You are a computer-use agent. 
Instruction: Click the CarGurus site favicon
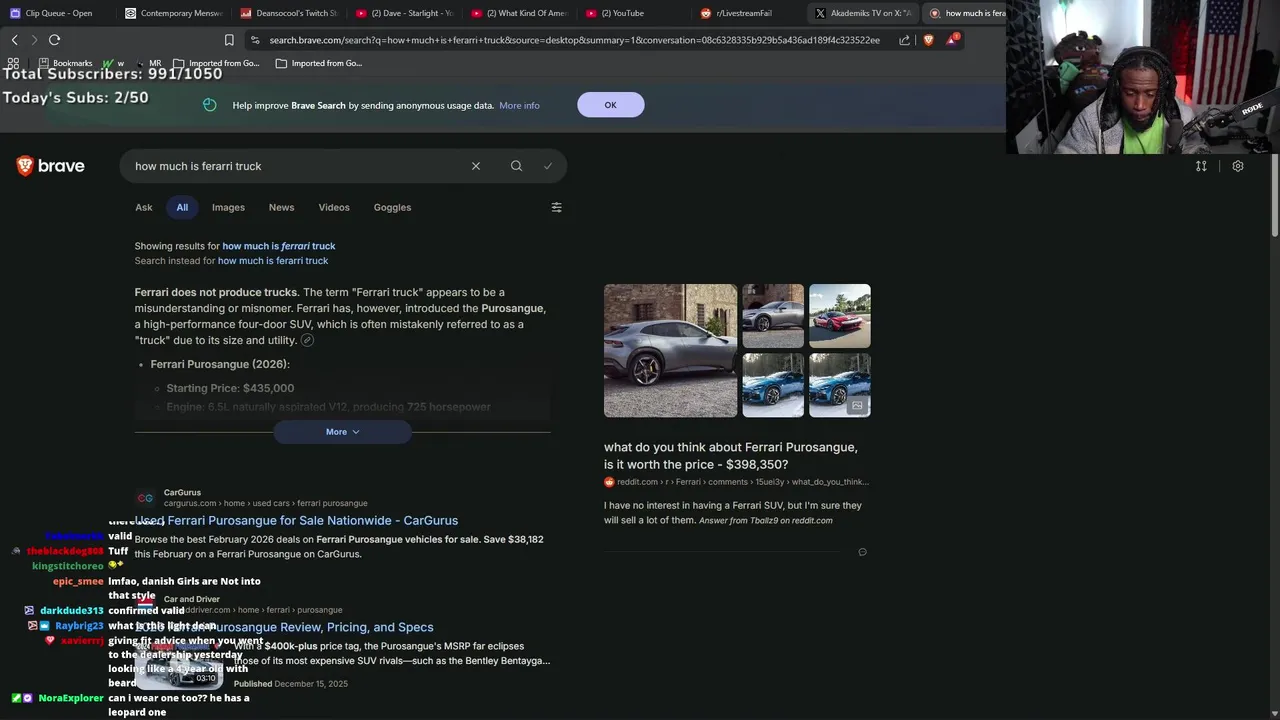(x=146, y=498)
